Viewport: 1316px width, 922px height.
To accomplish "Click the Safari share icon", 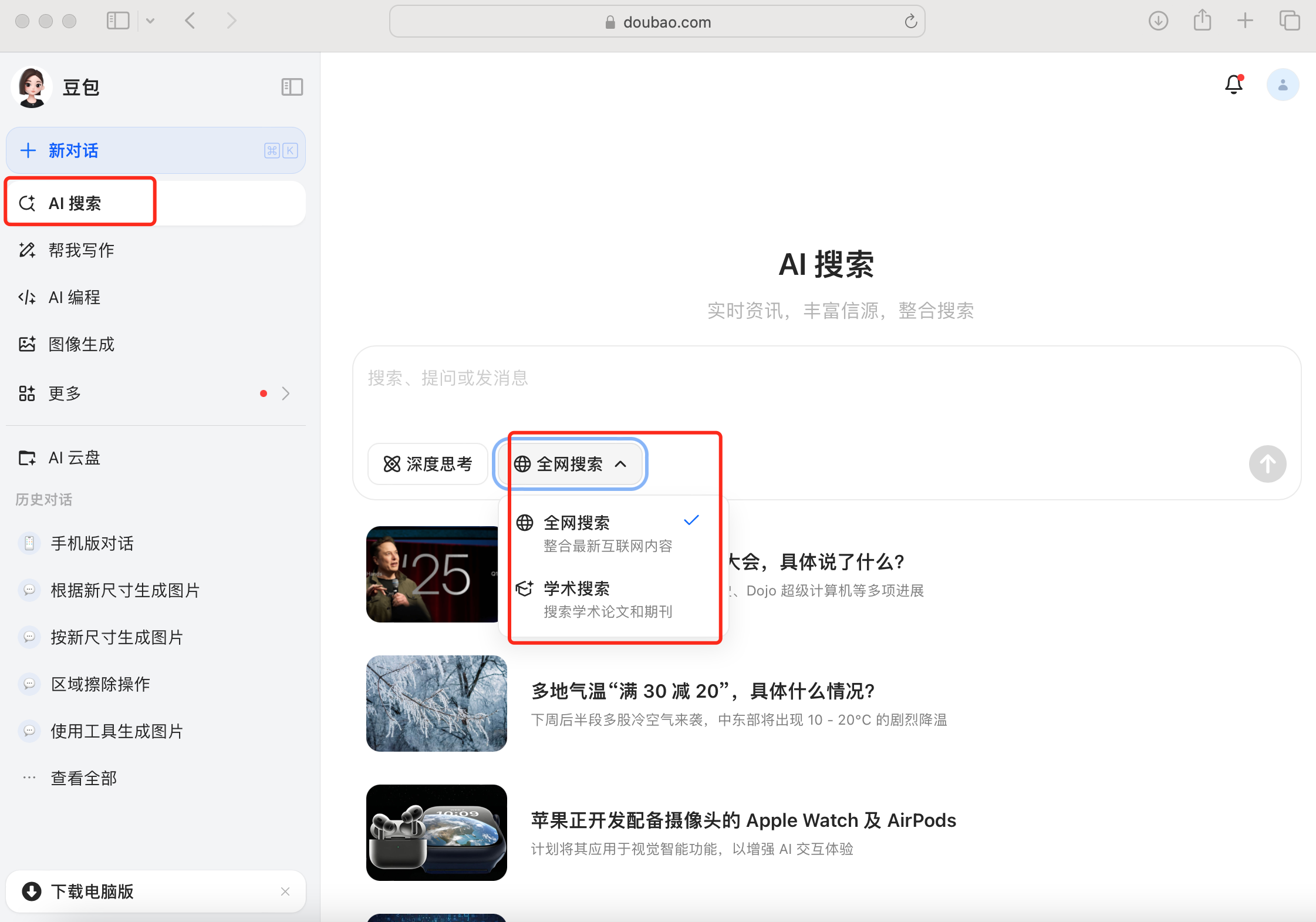I will pyautogui.click(x=1202, y=21).
